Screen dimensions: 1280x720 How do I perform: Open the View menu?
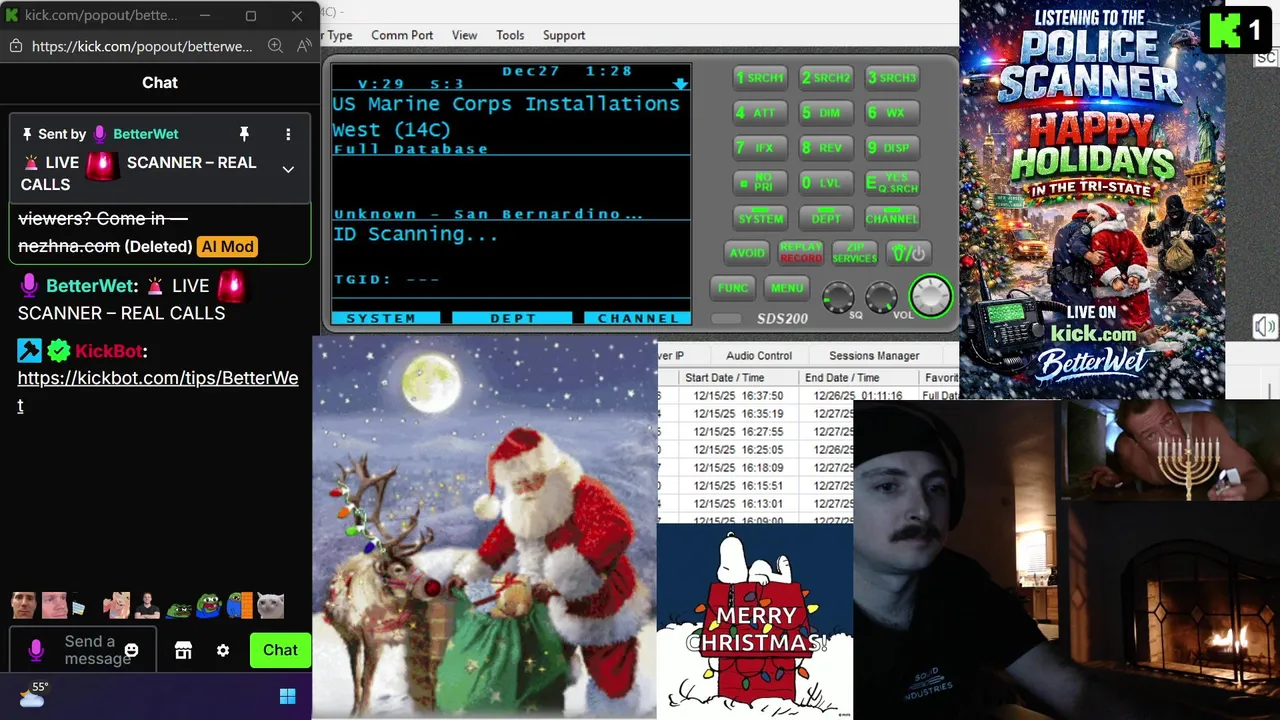pos(464,35)
